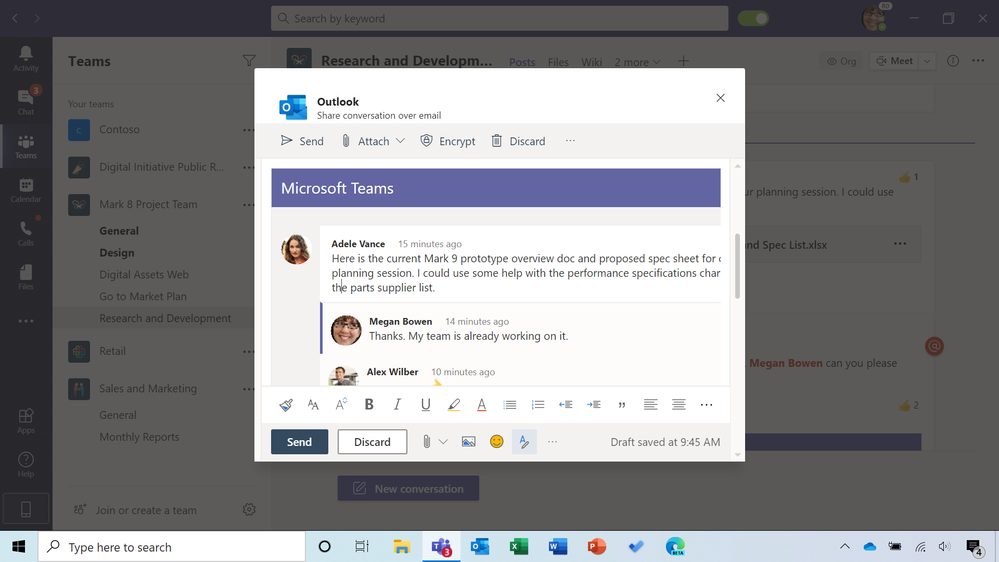The image size is (999, 562).
Task: Toggle bold formatting
Action: tap(369, 405)
